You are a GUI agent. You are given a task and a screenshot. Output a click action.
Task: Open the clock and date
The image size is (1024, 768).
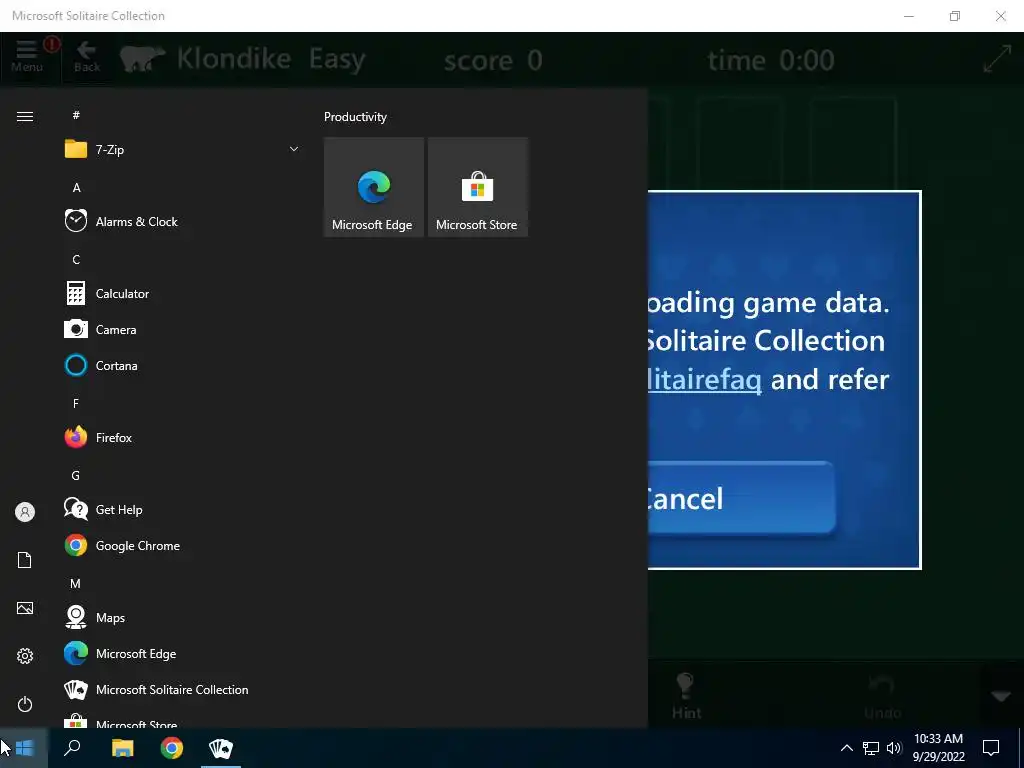pyautogui.click(x=938, y=748)
